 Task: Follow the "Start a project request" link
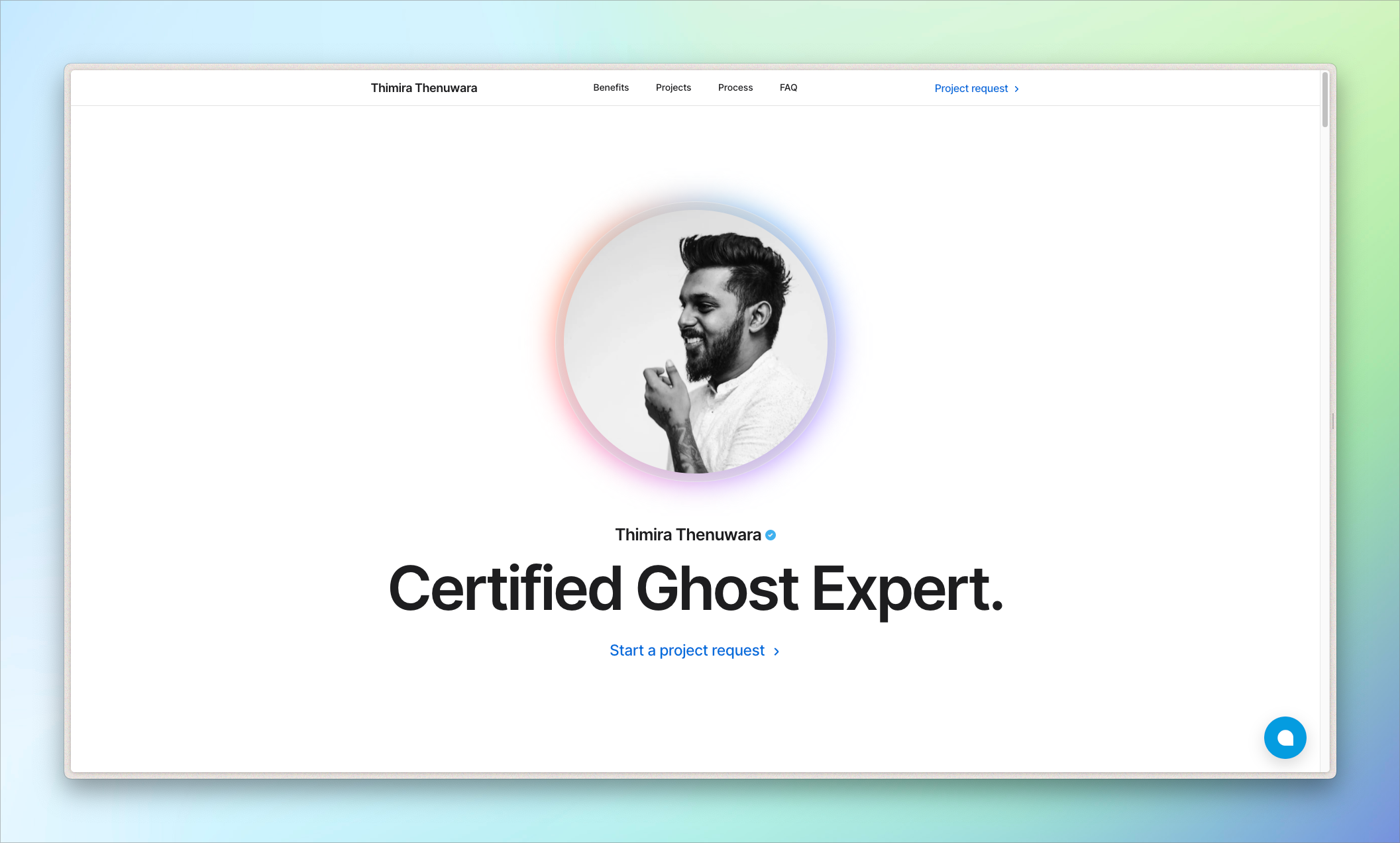(686, 650)
